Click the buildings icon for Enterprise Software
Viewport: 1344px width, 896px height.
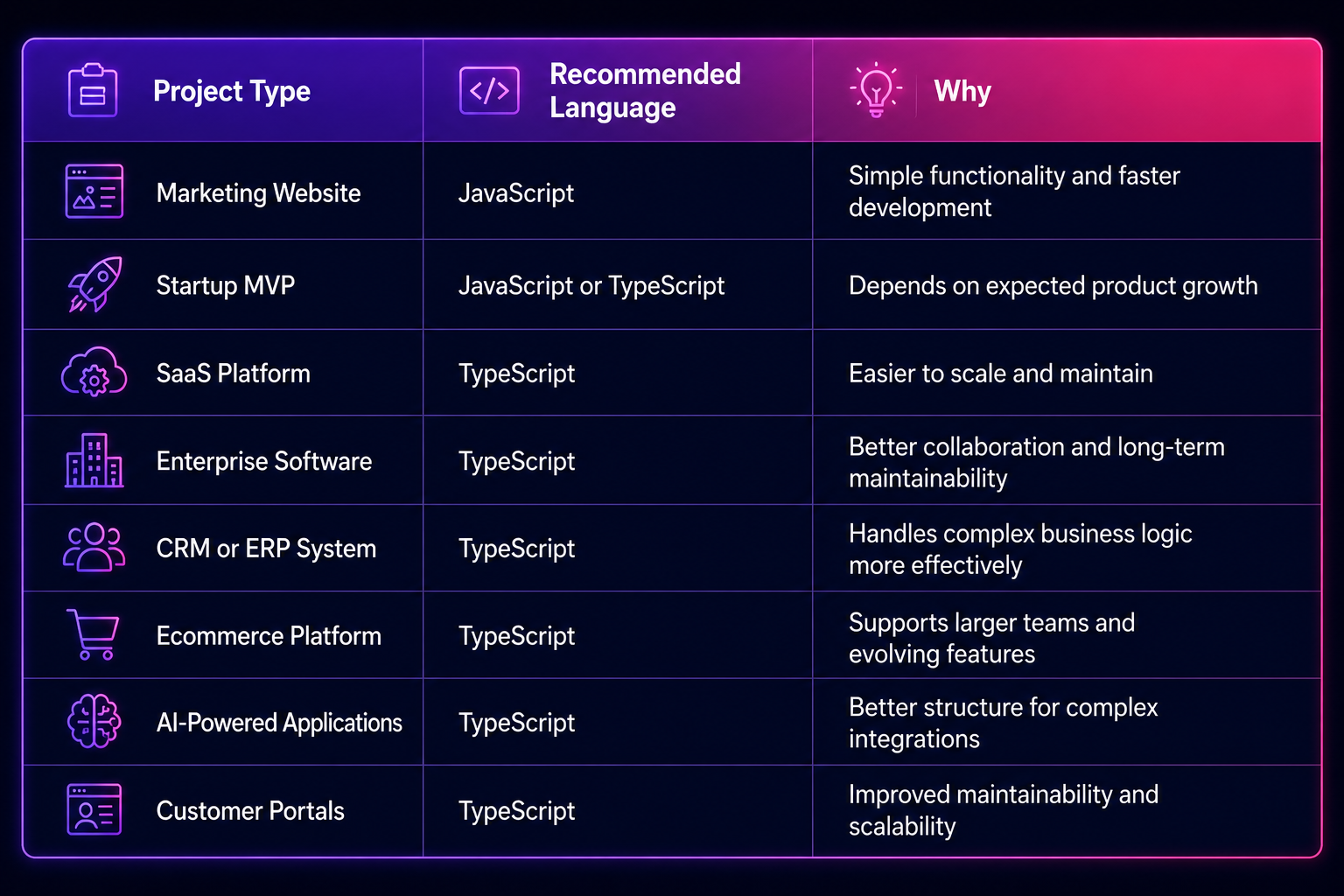(94, 460)
